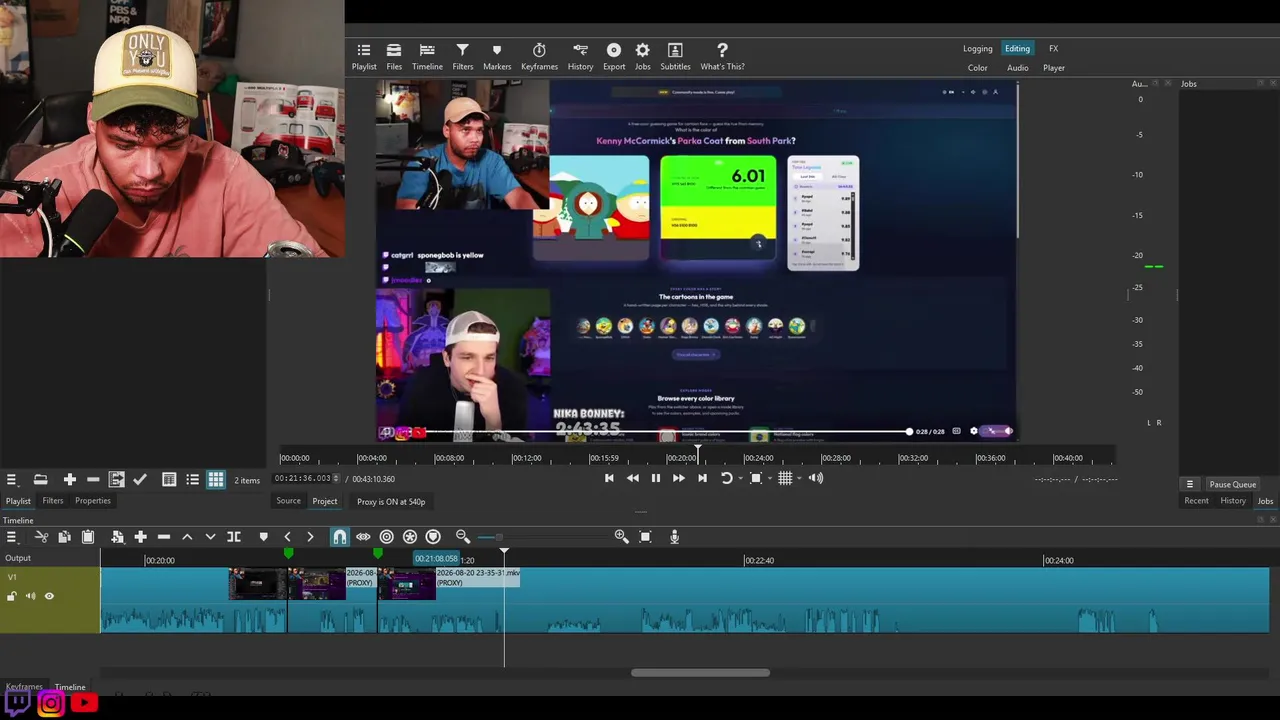
Task: Show the Timeline panel via the toolbar icon
Action: click(x=427, y=57)
